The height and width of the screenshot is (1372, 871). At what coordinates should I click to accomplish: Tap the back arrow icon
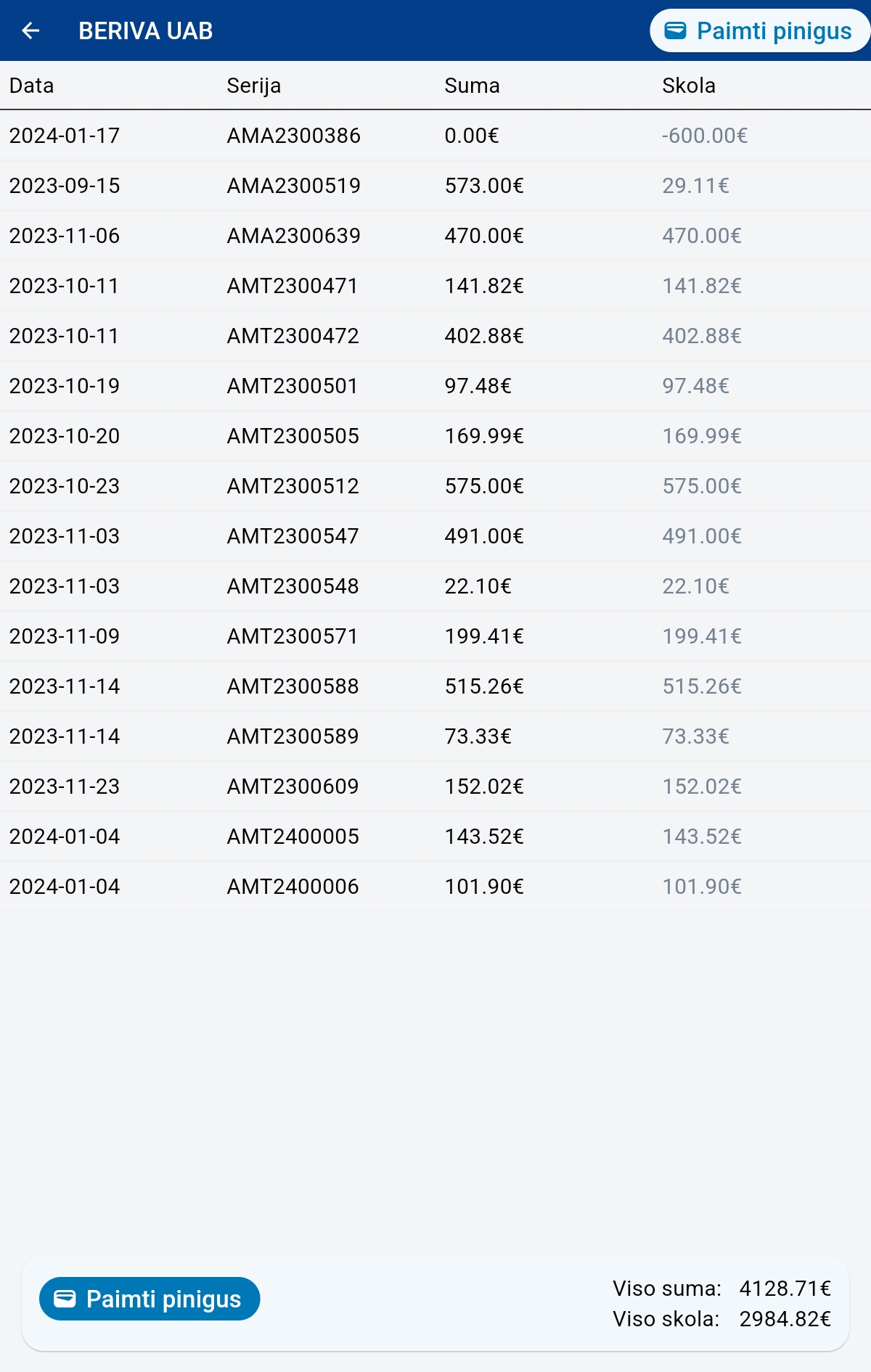pos(30,30)
